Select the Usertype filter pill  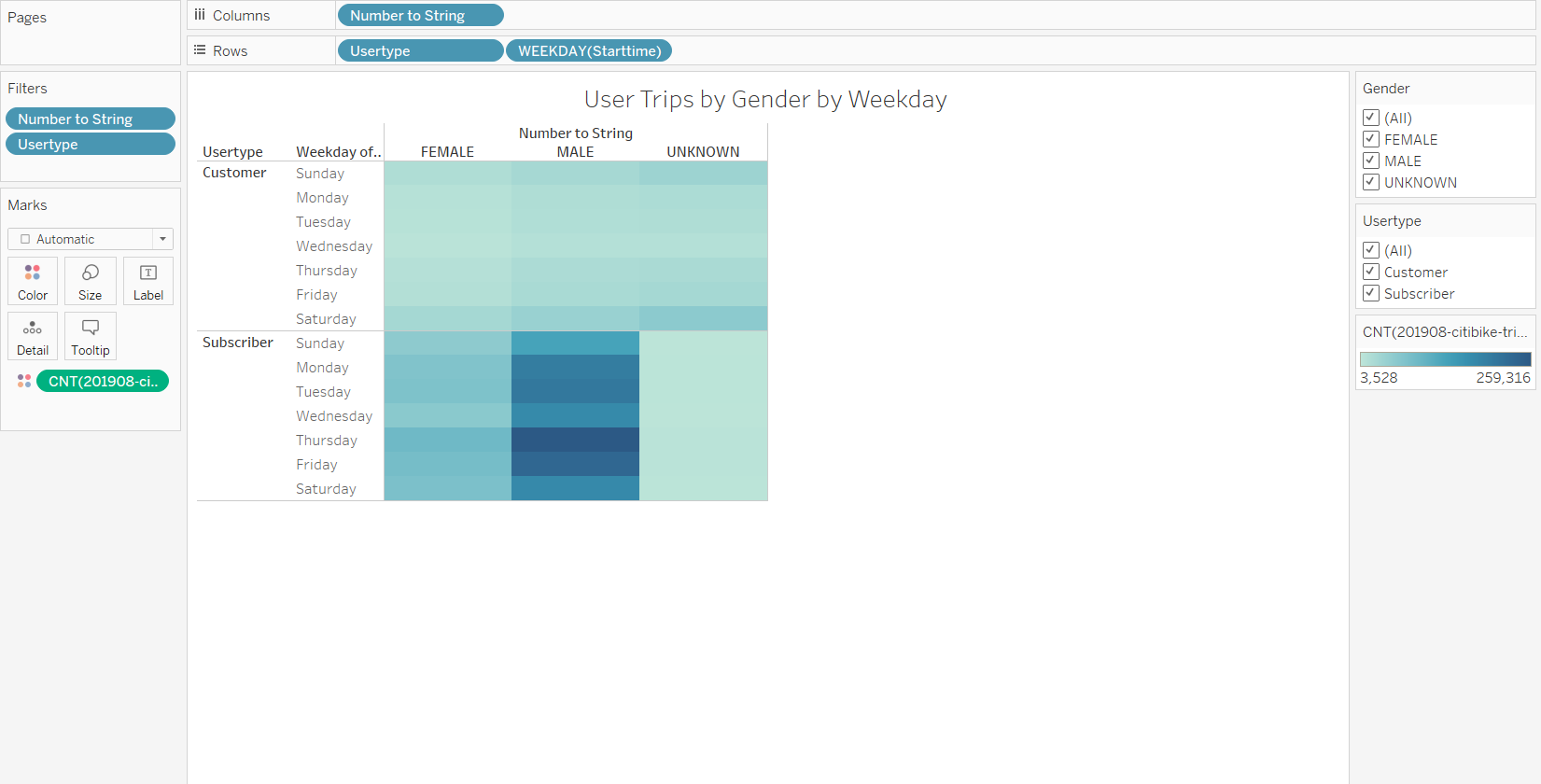point(91,144)
